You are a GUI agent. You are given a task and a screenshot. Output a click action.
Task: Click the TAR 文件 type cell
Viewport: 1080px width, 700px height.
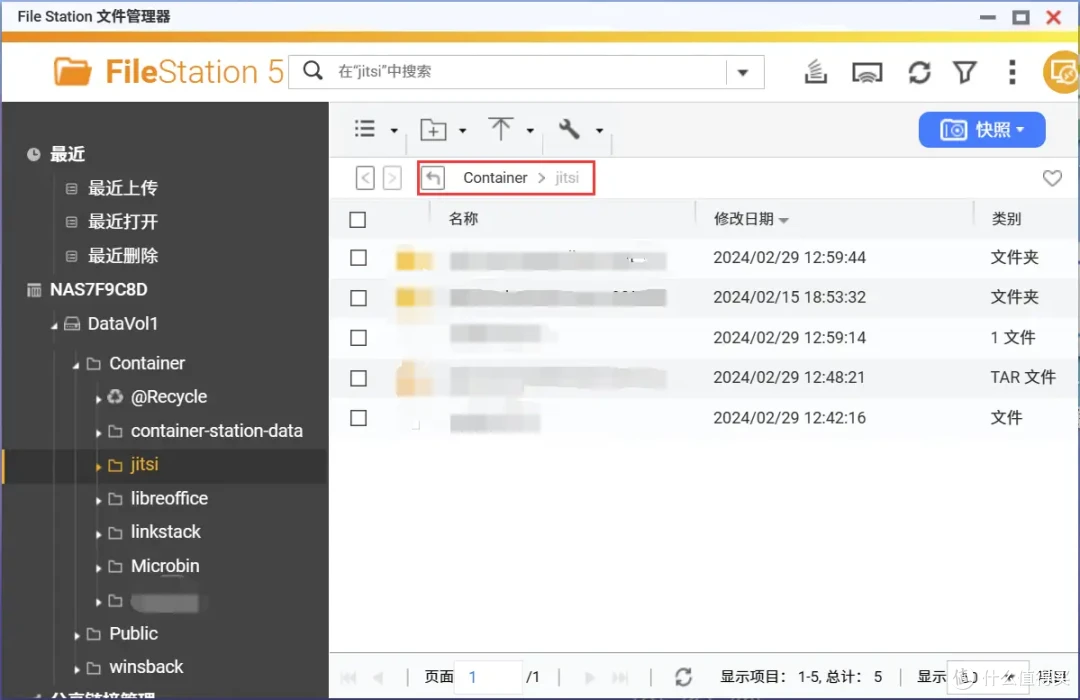coord(1023,378)
